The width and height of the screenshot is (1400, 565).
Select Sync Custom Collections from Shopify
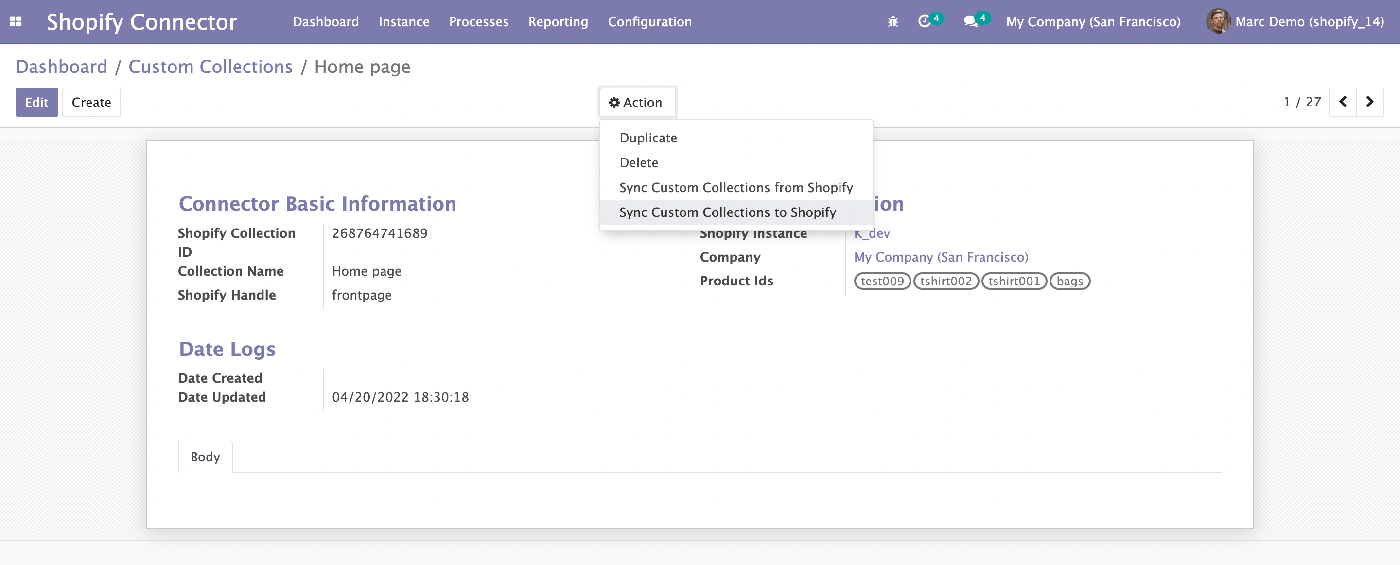point(736,187)
